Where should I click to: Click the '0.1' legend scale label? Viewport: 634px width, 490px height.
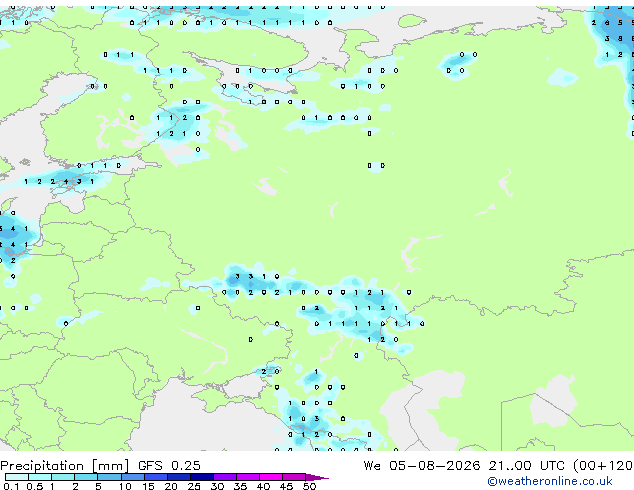pos(11,486)
